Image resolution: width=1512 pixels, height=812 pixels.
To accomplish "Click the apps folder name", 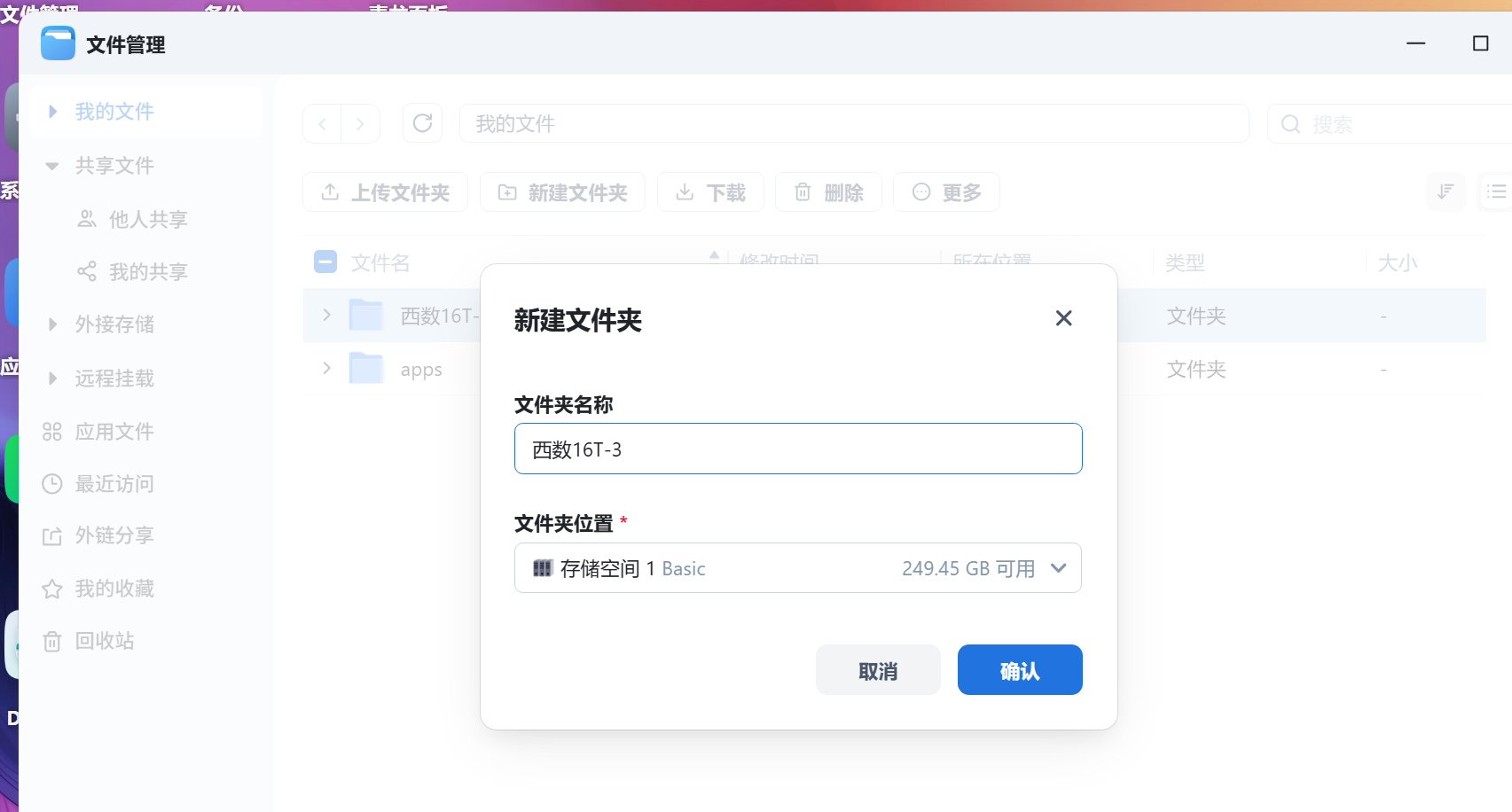I will click(x=421, y=370).
